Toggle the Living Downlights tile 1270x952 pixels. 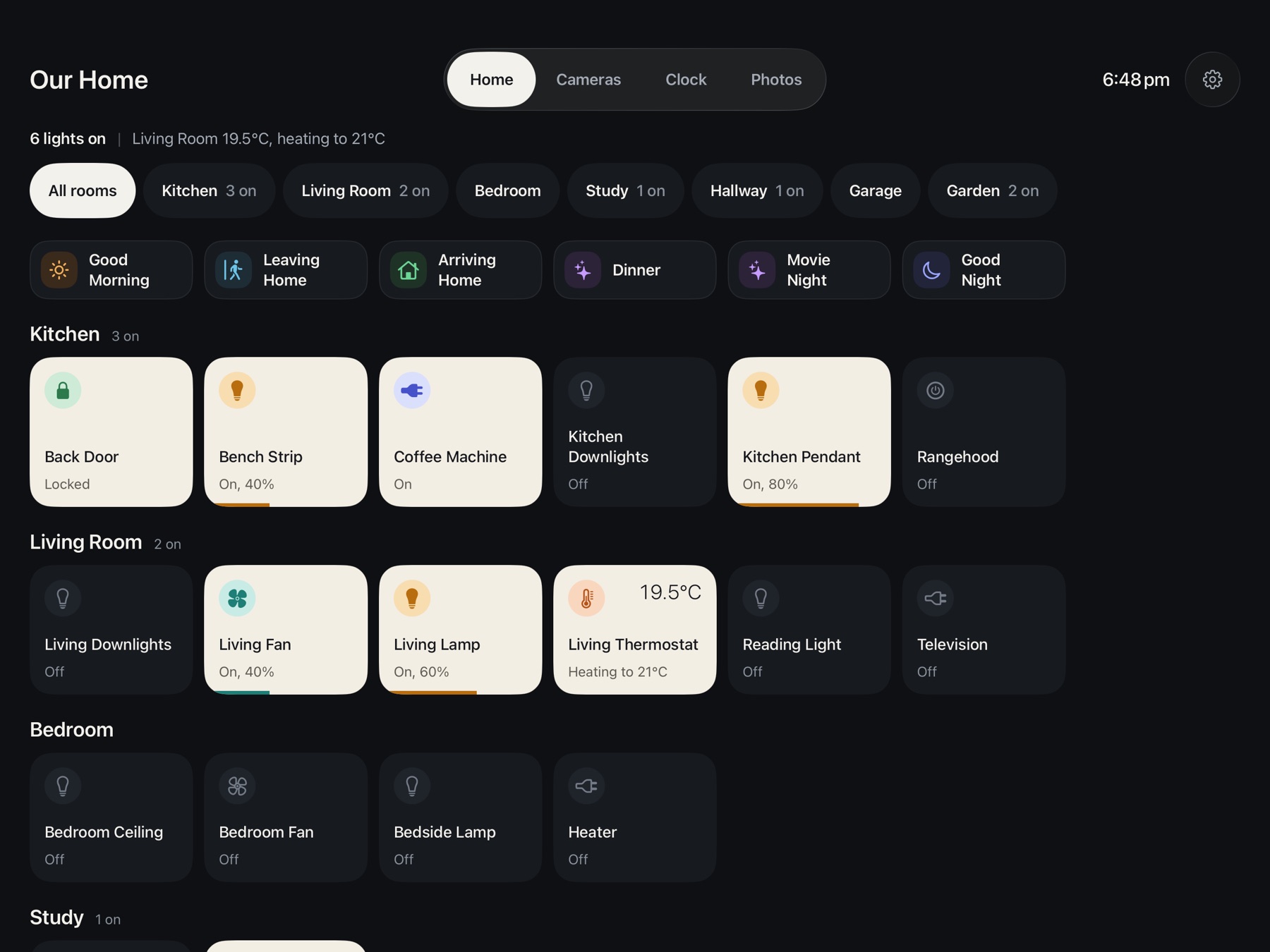[x=111, y=630]
